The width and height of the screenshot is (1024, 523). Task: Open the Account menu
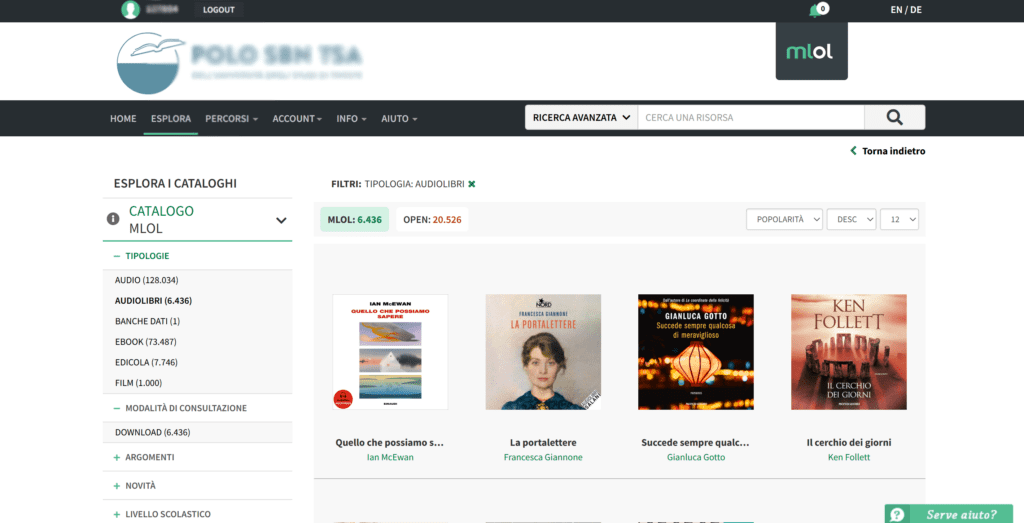297,118
